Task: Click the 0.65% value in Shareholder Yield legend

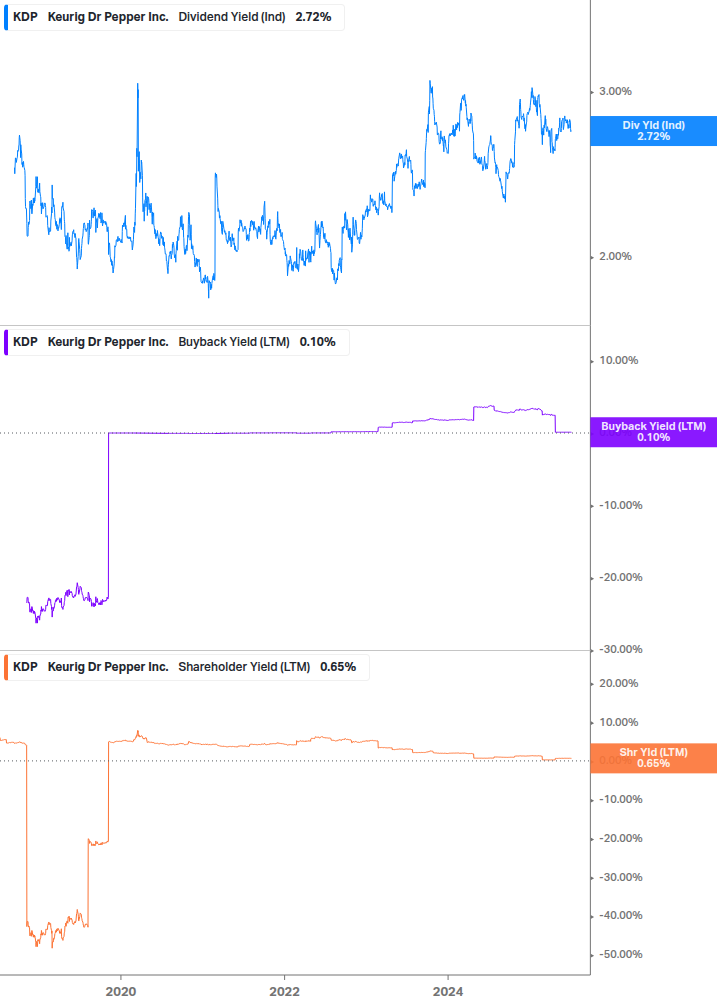Action: pos(338,667)
